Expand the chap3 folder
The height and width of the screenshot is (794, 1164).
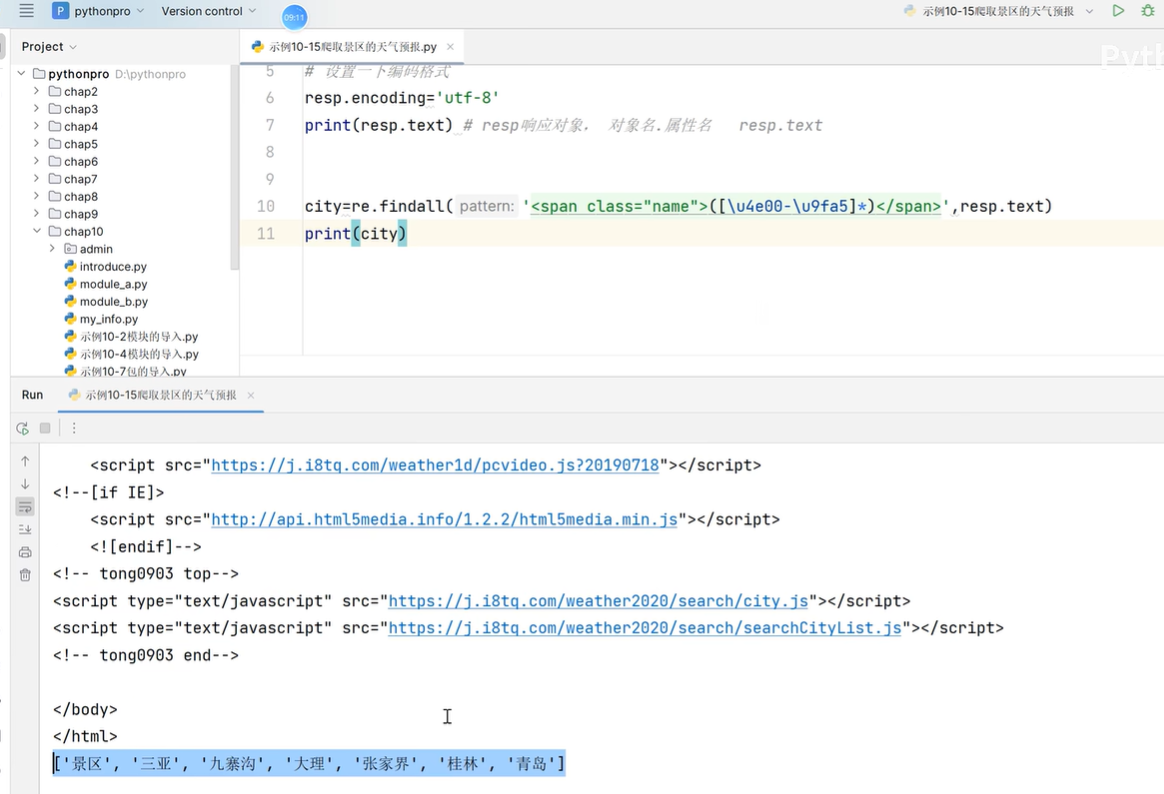pos(36,108)
